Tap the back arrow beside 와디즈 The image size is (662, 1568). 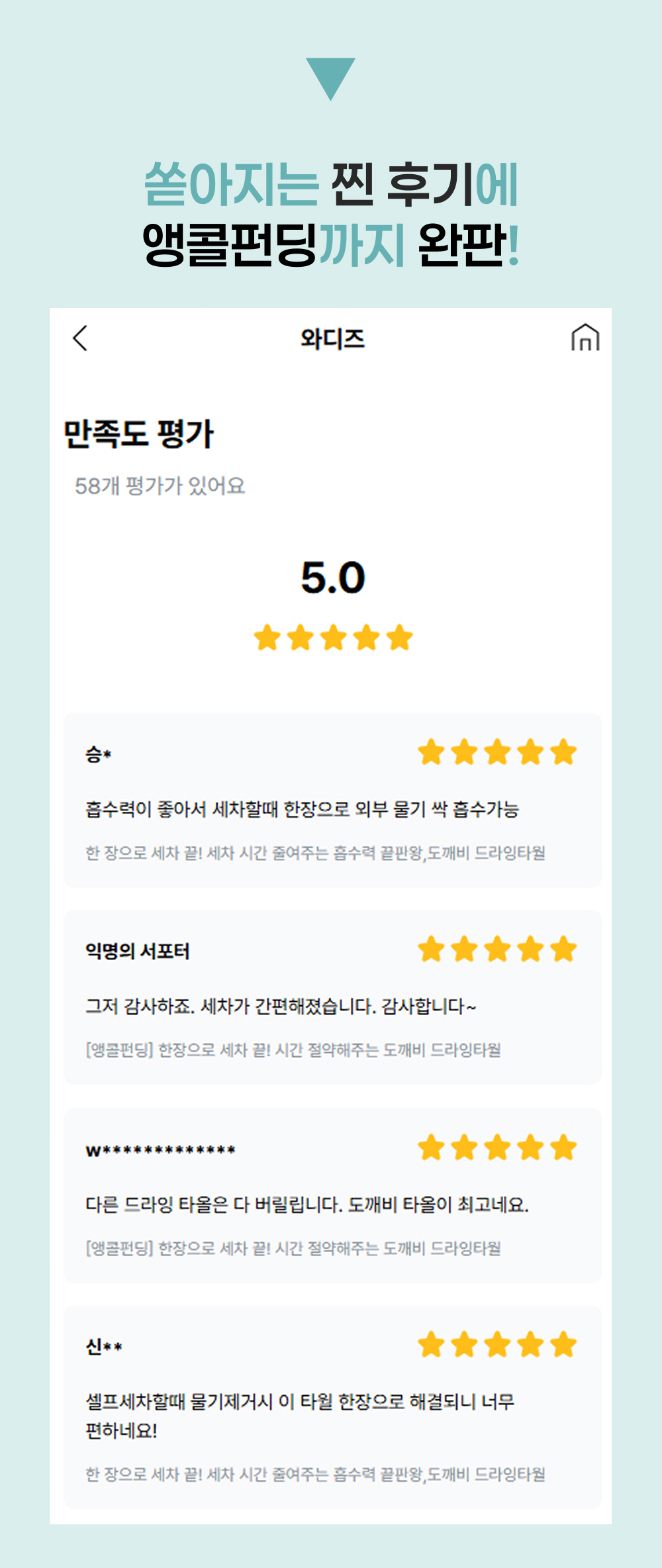[x=80, y=338]
